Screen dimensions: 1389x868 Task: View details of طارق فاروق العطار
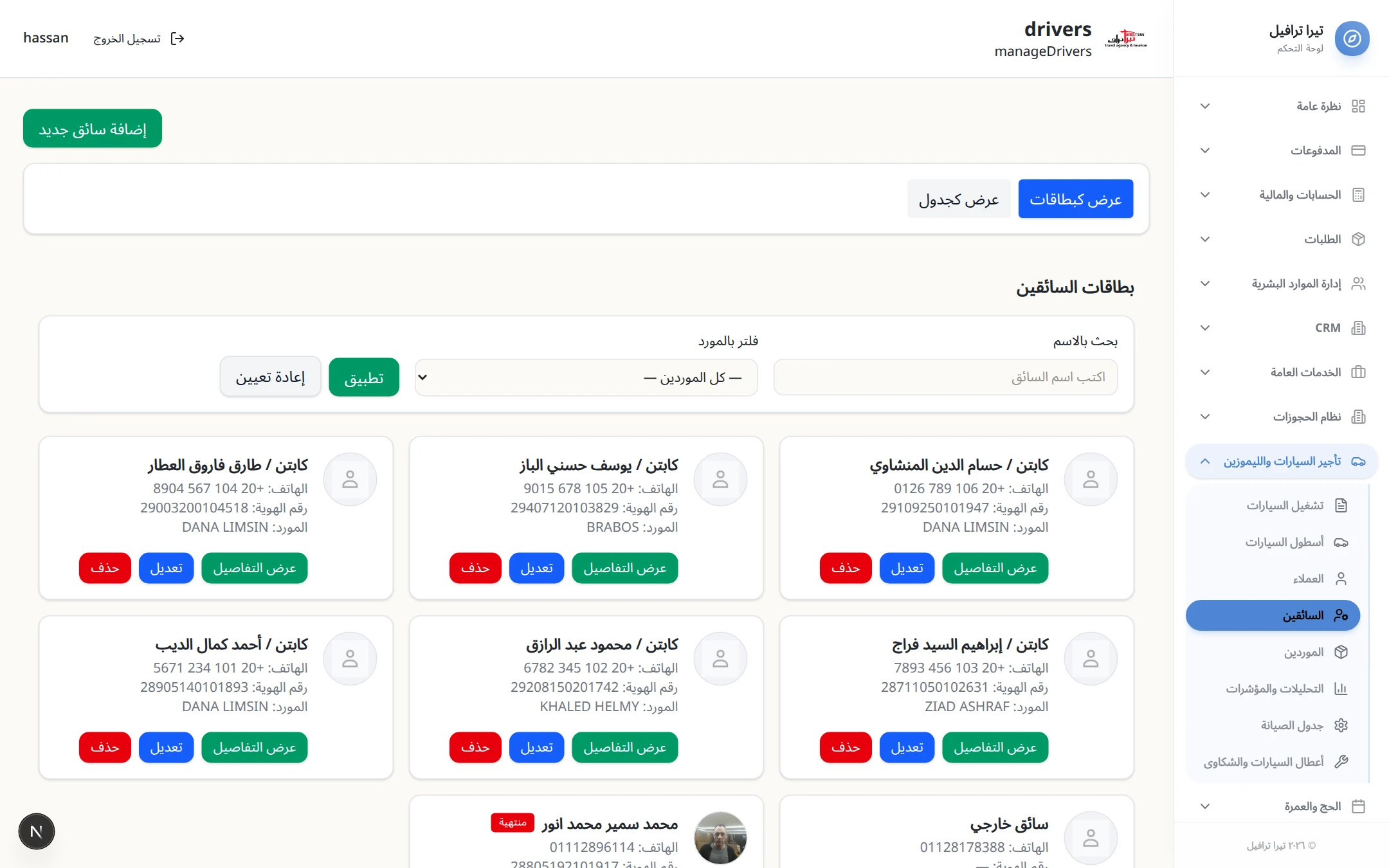point(255,568)
